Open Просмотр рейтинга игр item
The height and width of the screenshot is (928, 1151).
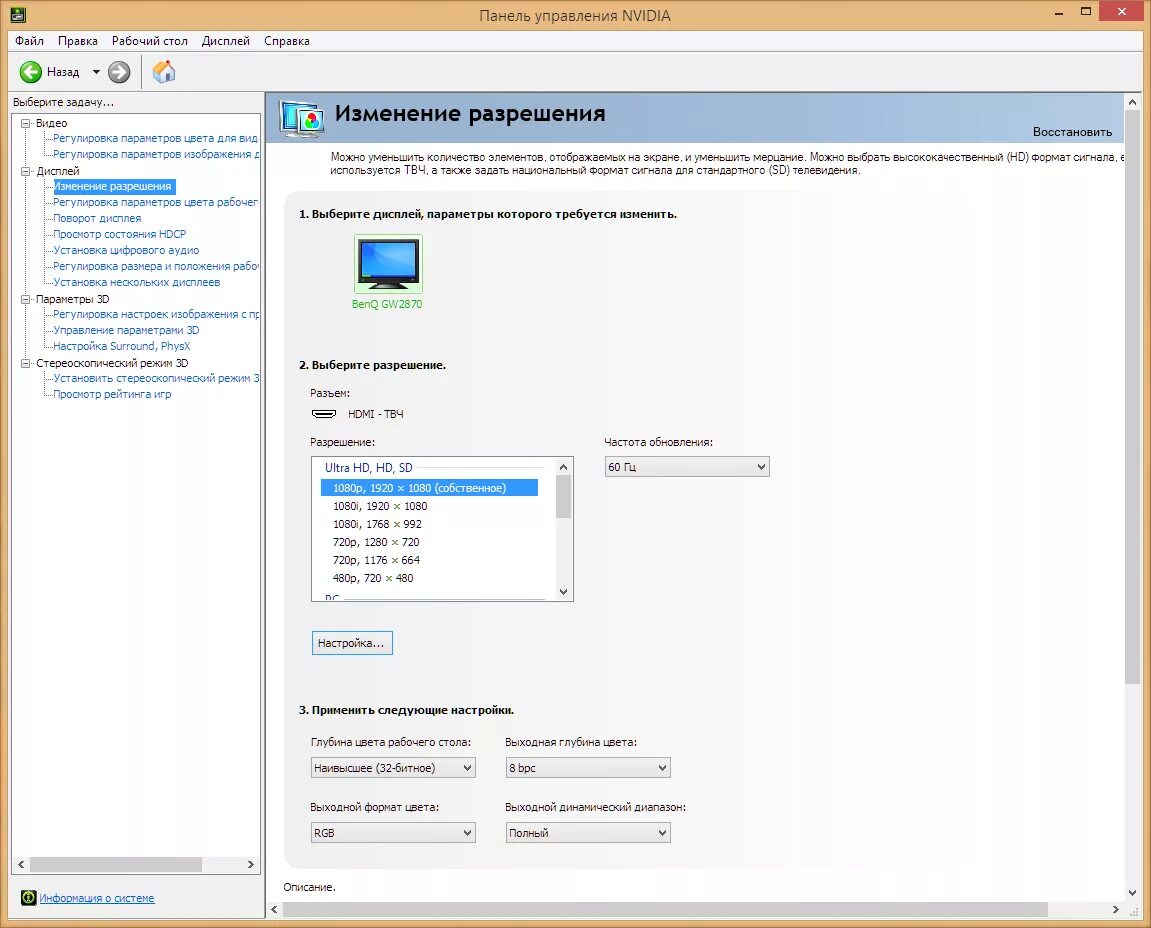click(x=112, y=394)
